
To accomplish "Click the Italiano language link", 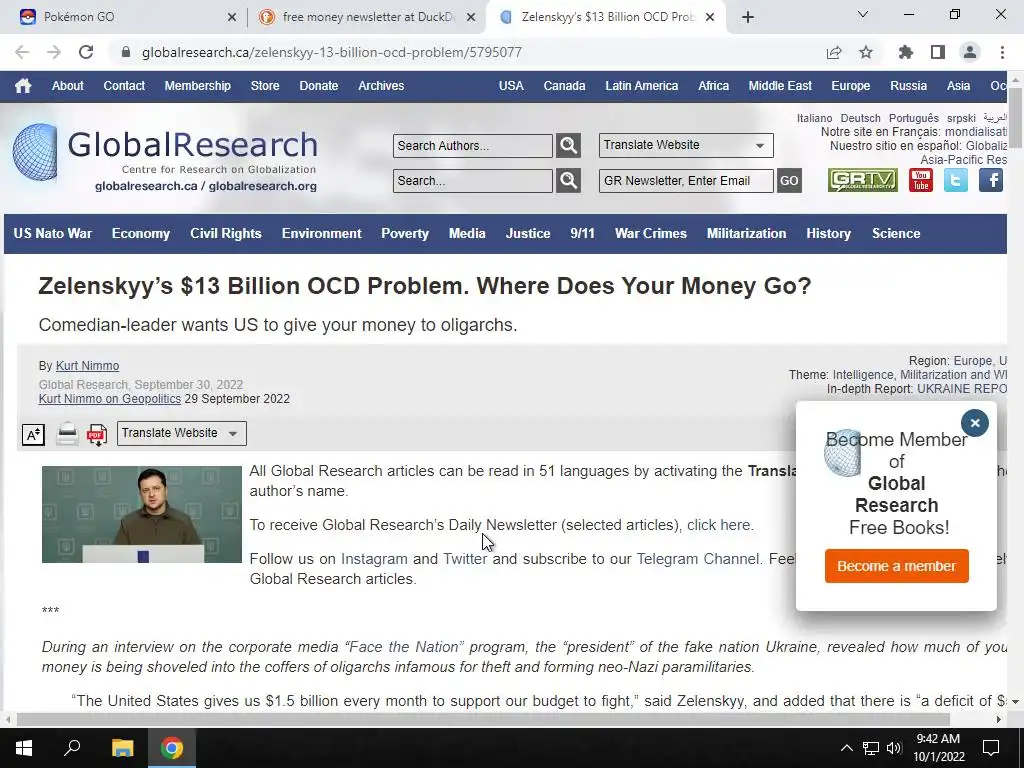I will click(814, 118).
